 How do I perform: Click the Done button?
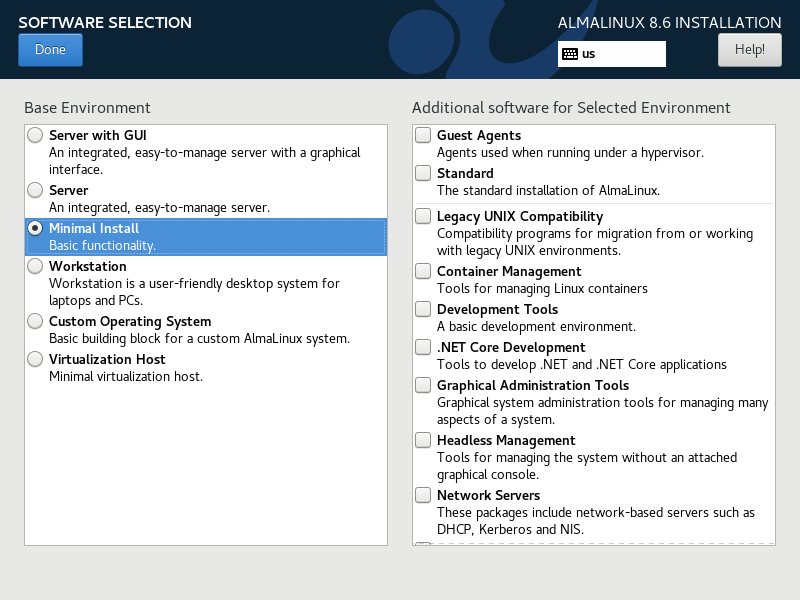[x=50, y=49]
